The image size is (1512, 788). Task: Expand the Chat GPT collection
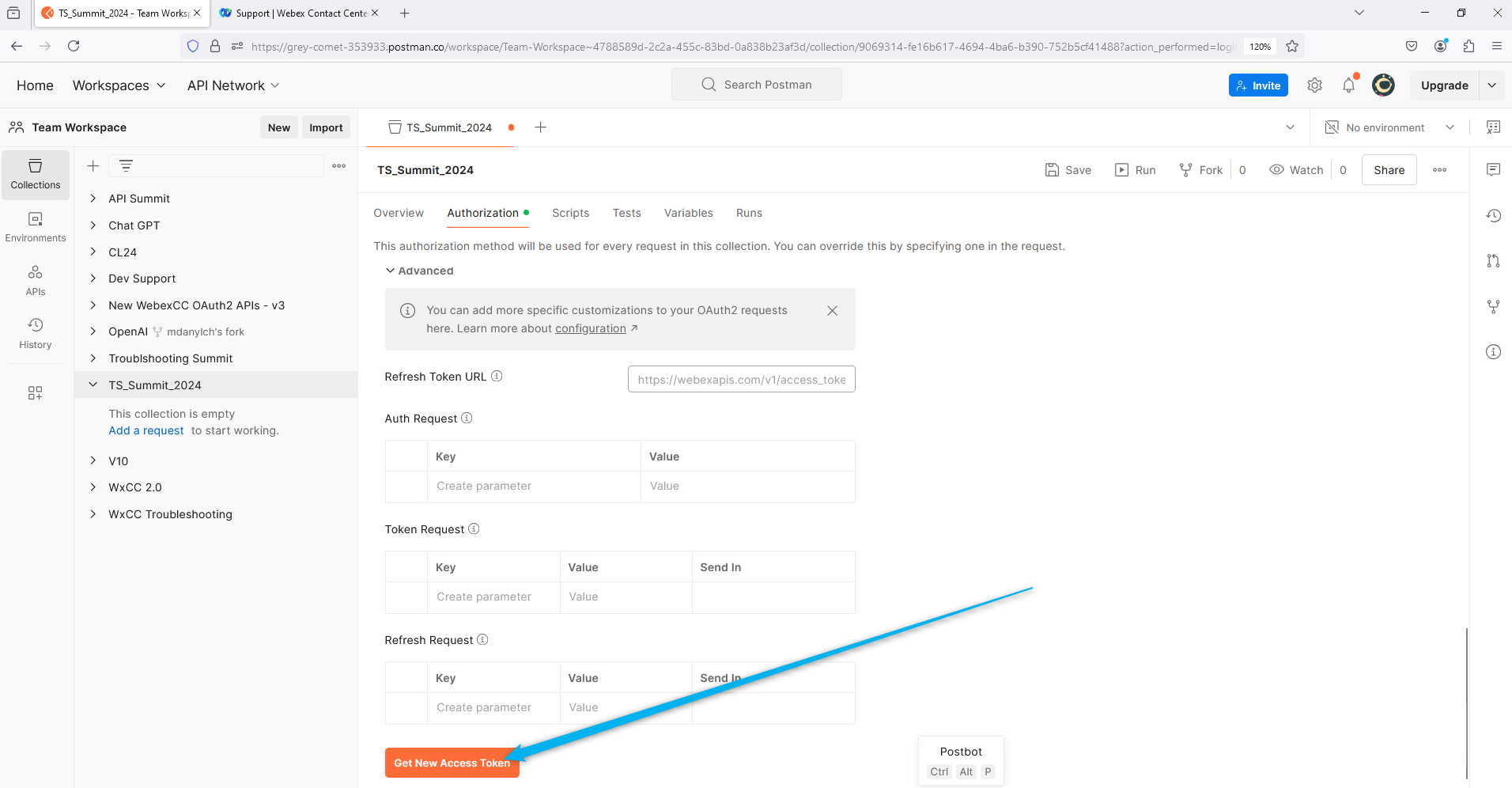(x=93, y=225)
